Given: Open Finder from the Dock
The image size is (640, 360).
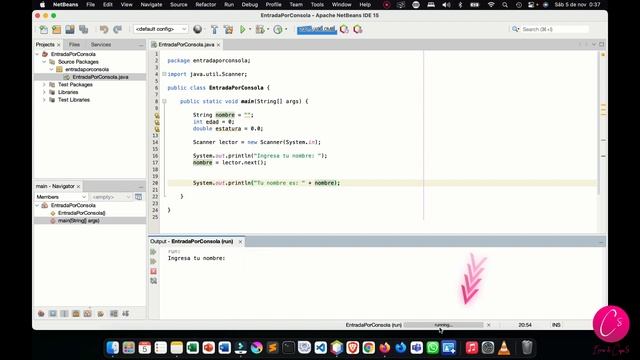Looking at the screenshot, I should pyautogui.click(x=113, y=347).
